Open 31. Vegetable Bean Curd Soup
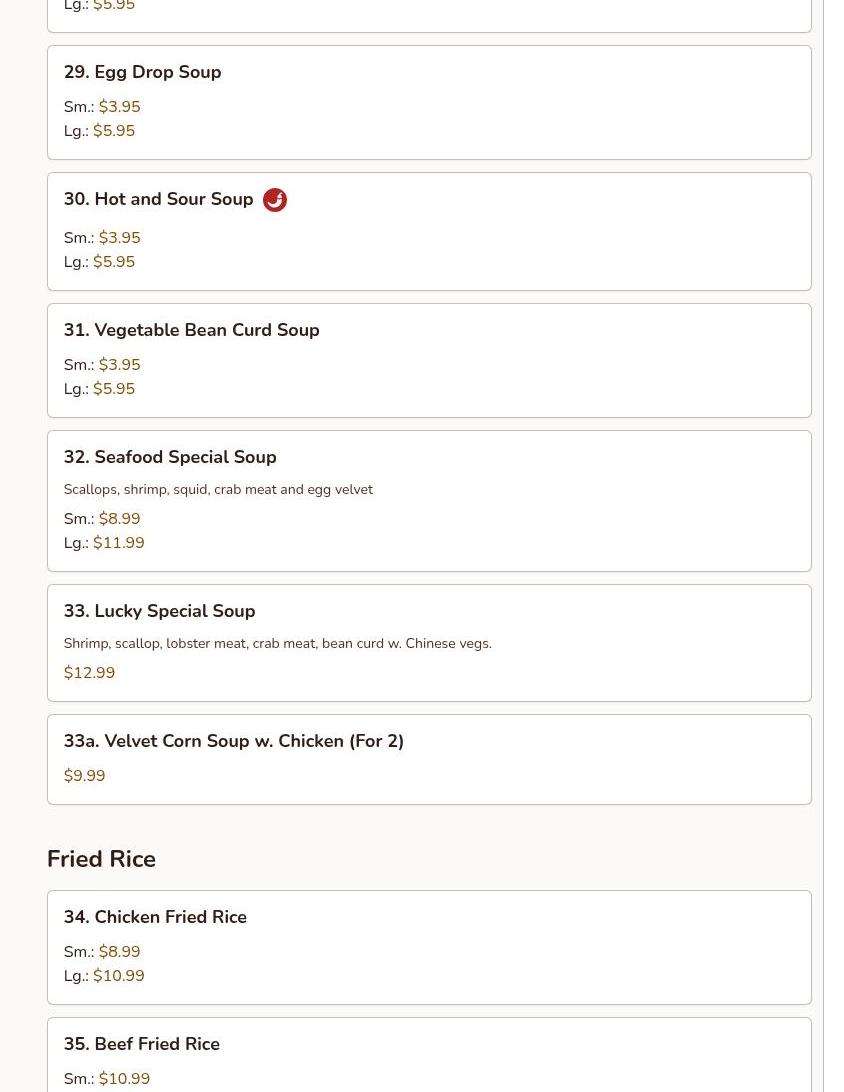844x1092 pixels. pyautogui.click(x=191, y=330)
